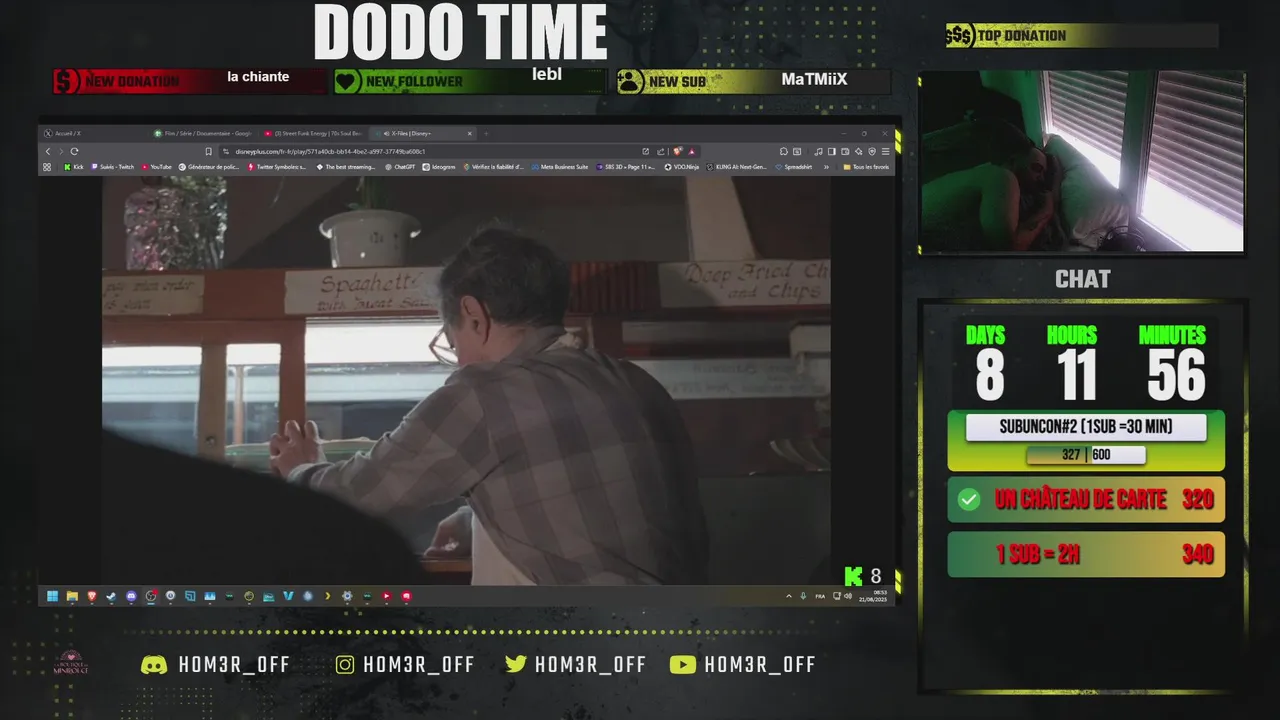Open the settings gear taskbar icon

point(347,596)
